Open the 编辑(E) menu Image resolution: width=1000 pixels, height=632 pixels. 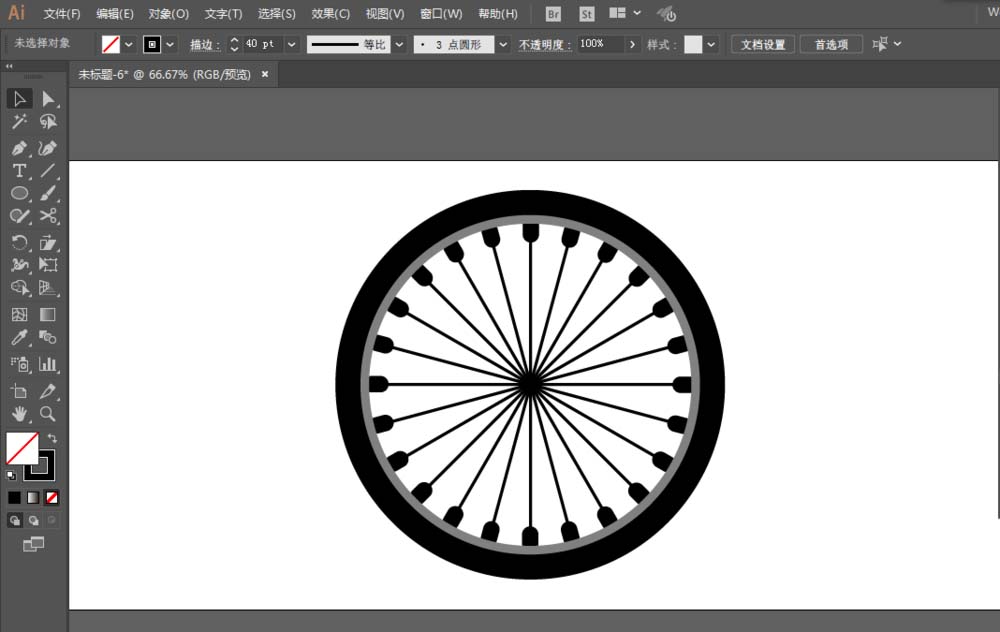click(x=115, y=14)
